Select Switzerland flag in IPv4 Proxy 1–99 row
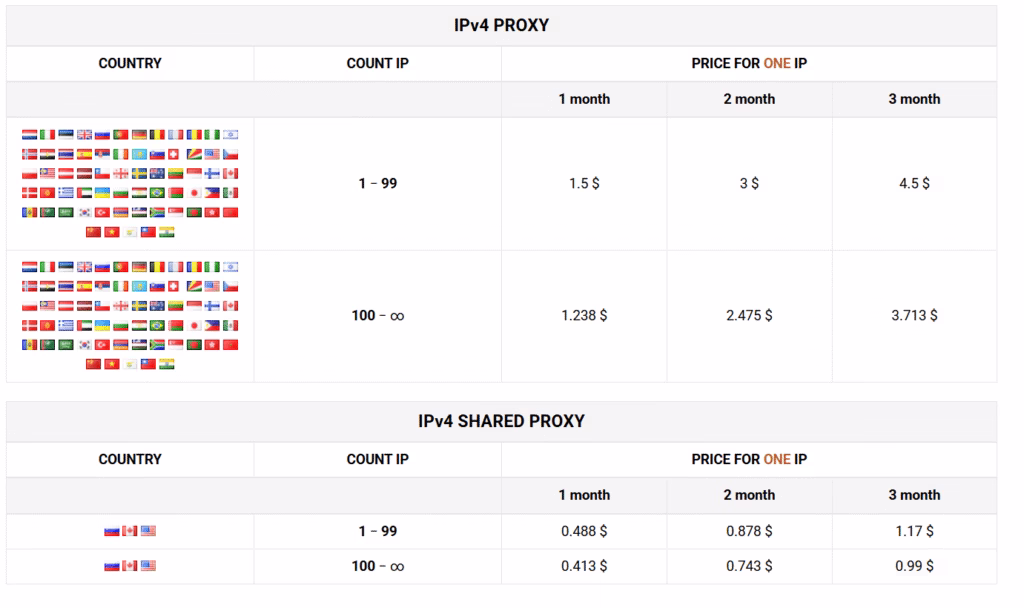The height and width of the screenshot is (608, 1024). tap(173, 154)
